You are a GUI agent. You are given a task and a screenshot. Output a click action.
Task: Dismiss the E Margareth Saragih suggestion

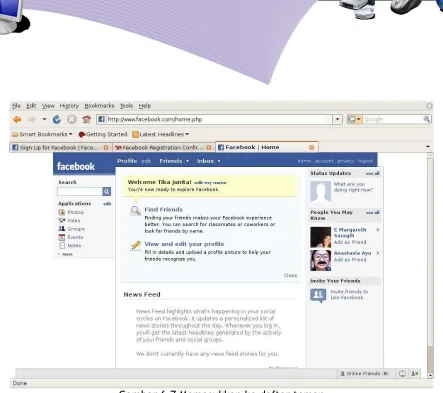378,230
